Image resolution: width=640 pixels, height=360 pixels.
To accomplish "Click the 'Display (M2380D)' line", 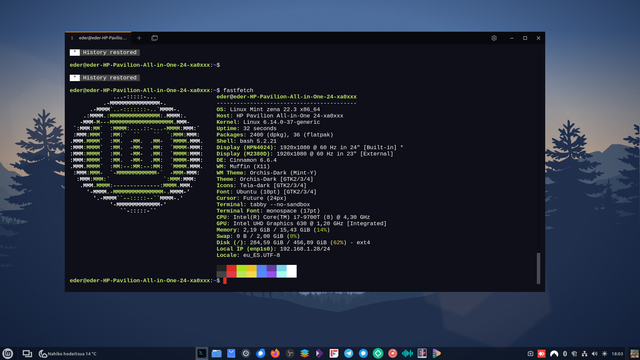I will [x=304, y=154].
